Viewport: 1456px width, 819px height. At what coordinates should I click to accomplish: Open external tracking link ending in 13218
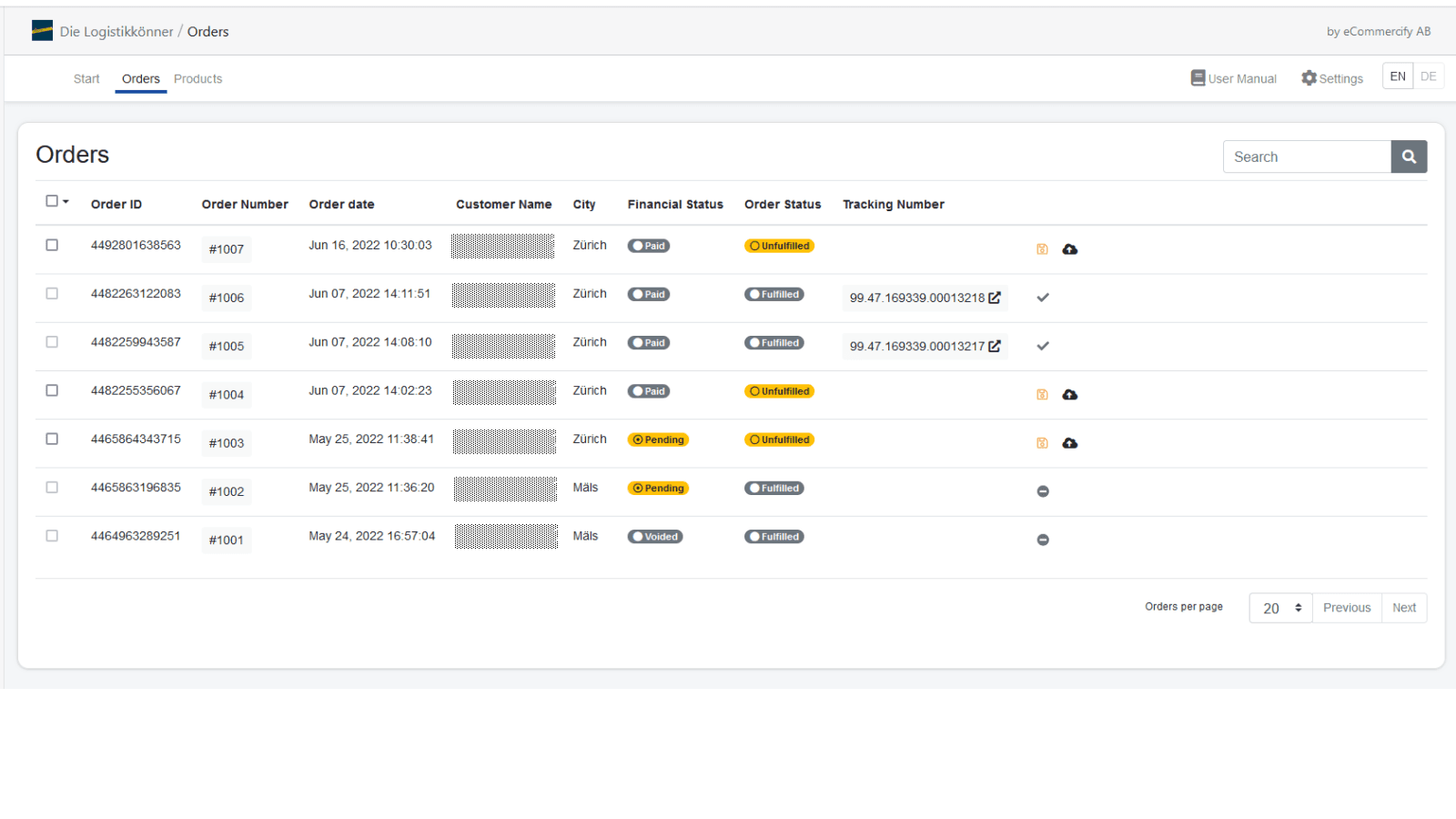coord(995,298)
